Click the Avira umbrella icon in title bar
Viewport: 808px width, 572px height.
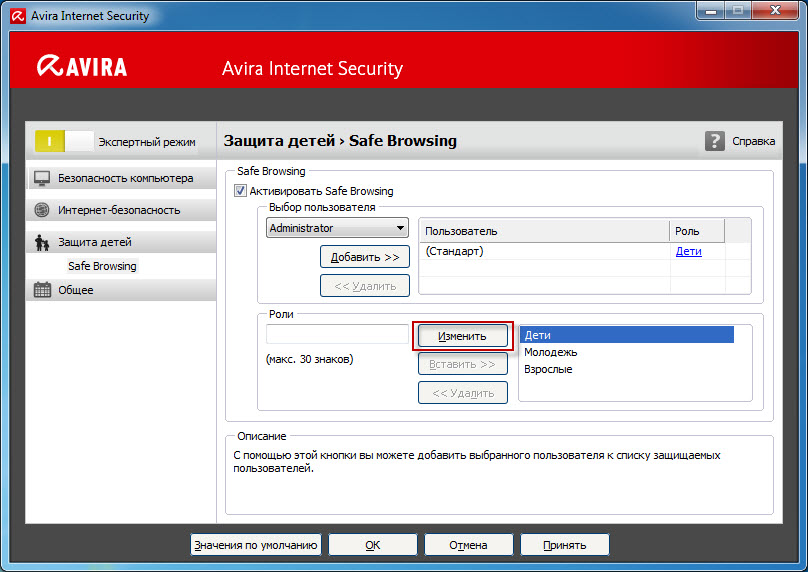tap(18, 16)
